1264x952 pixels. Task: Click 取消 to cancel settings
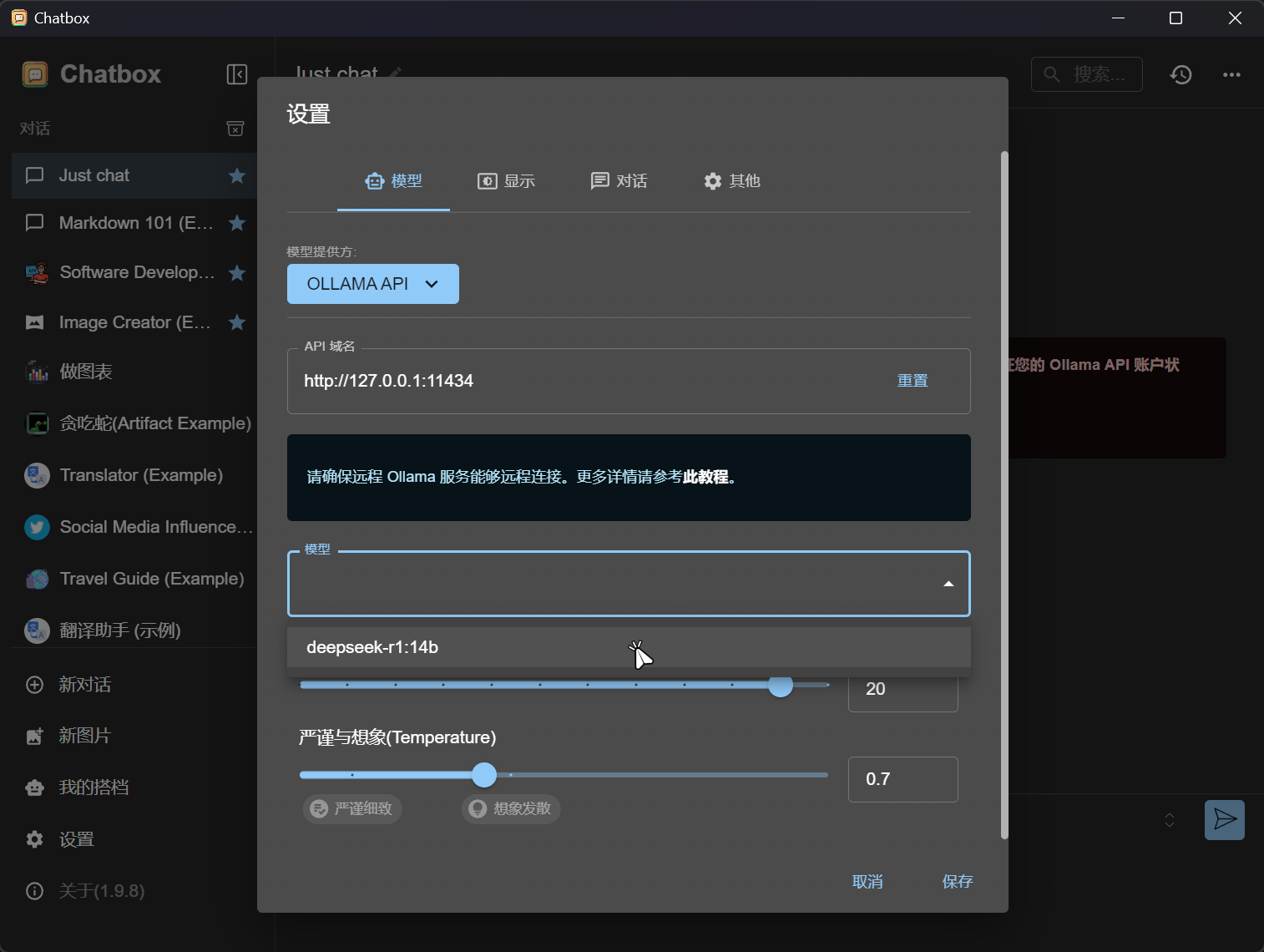point(867,882)
